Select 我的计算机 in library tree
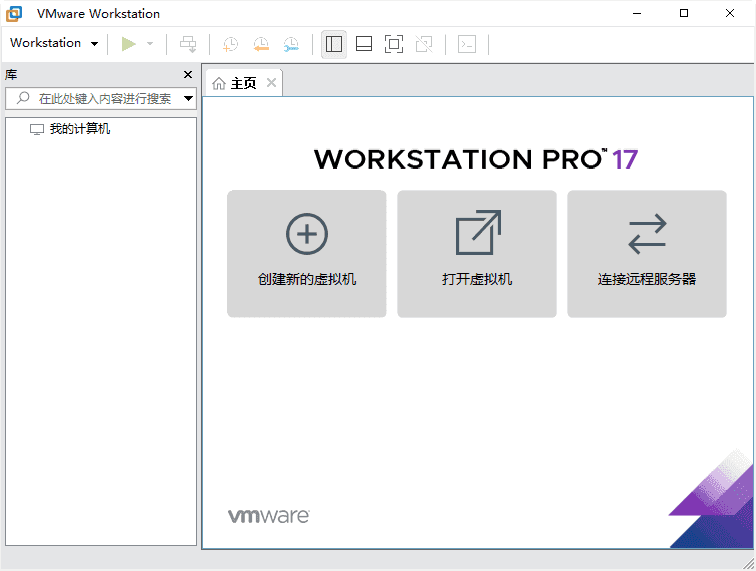 click(x=80, y=129)
